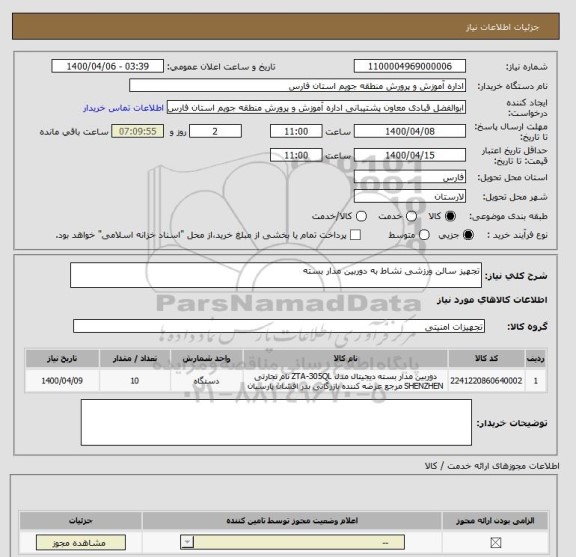Click the مشاهده مجوز button
The width and height of the screenshot is (576, 557).
click(x=81, y=543)
